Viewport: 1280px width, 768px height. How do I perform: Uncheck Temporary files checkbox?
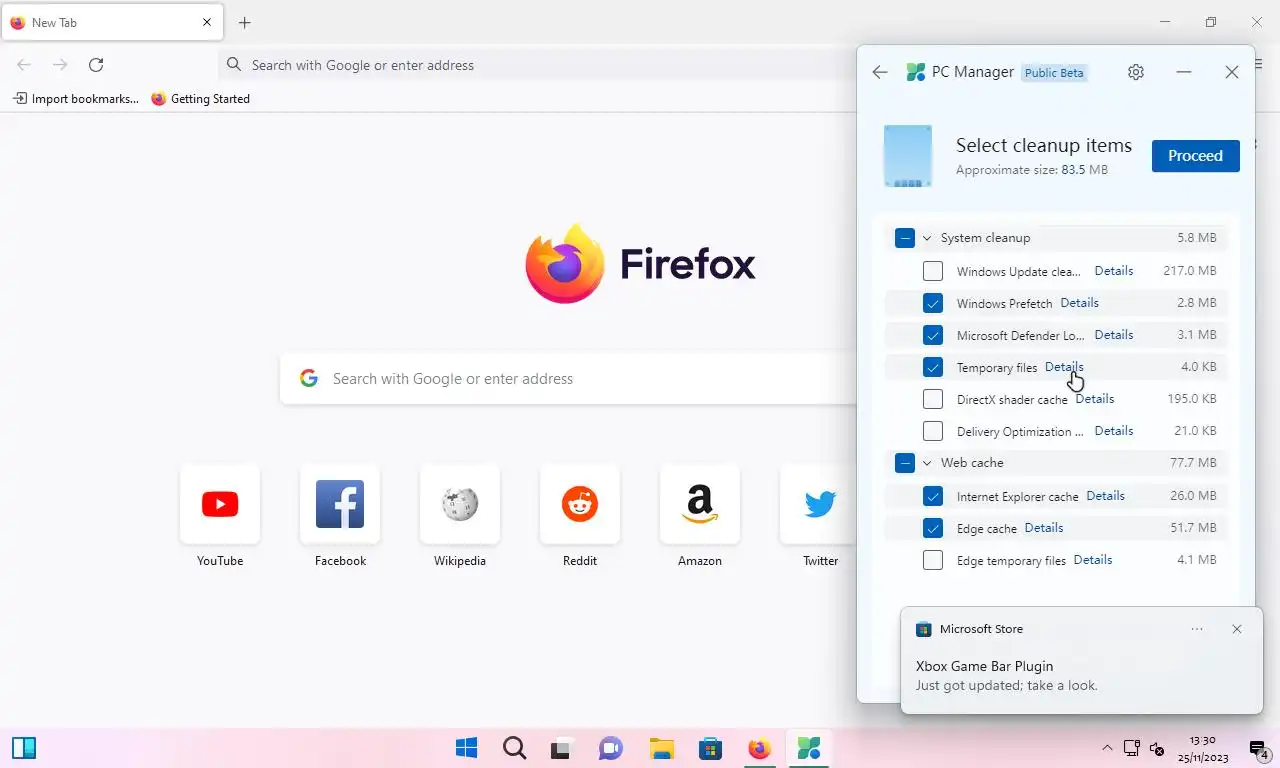[x=932, y=367]
